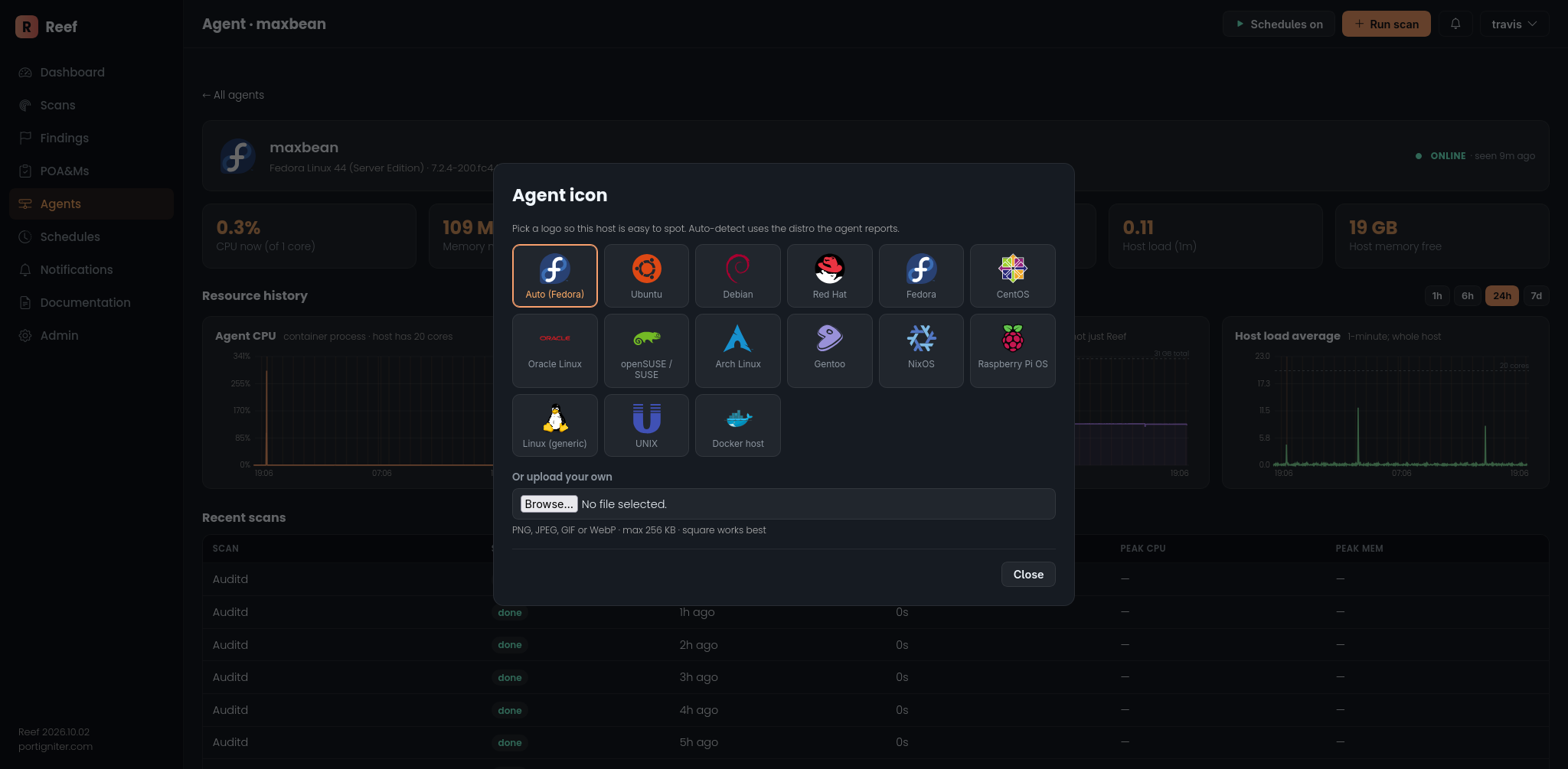Image resolution: width=1568 pixels, height=769 pixels.
Task: Switch resource history to 6h
Action: click(x=1468, y=295)
